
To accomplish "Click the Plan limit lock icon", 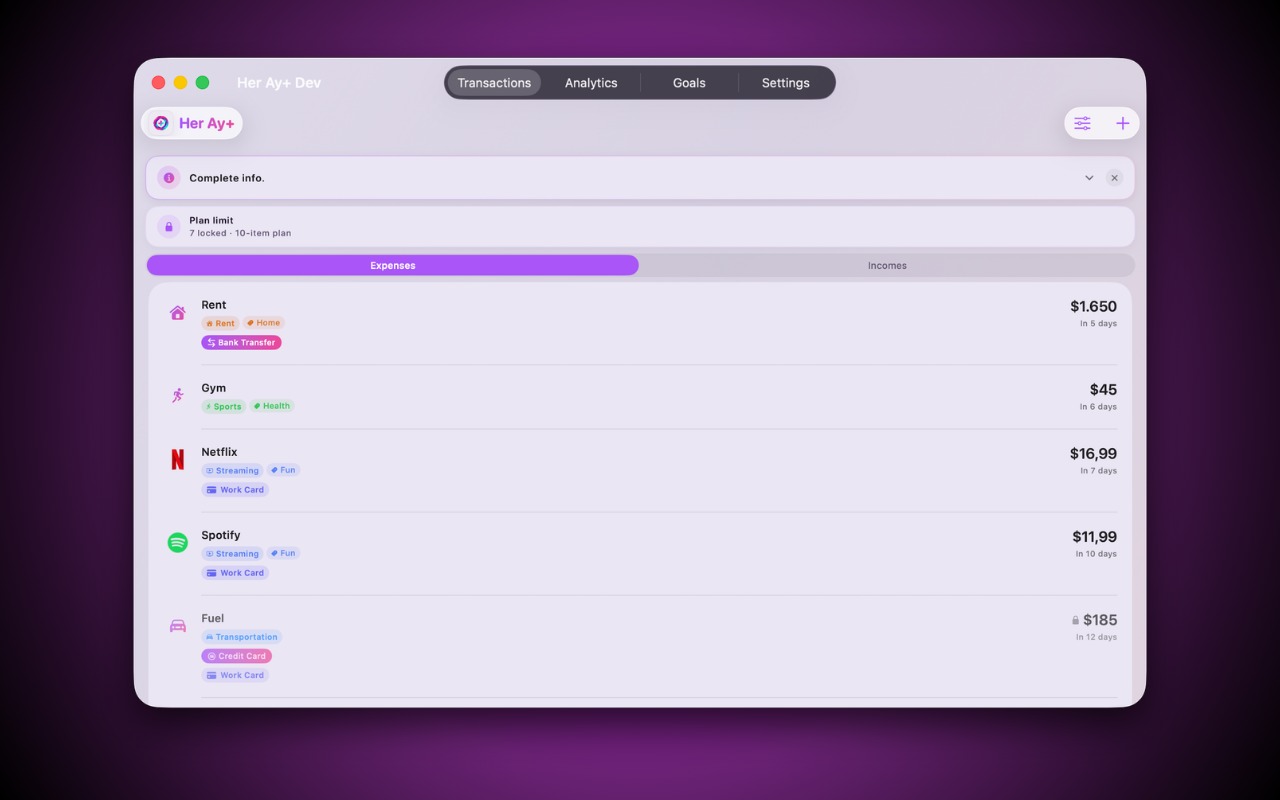I will click(168, 227).
